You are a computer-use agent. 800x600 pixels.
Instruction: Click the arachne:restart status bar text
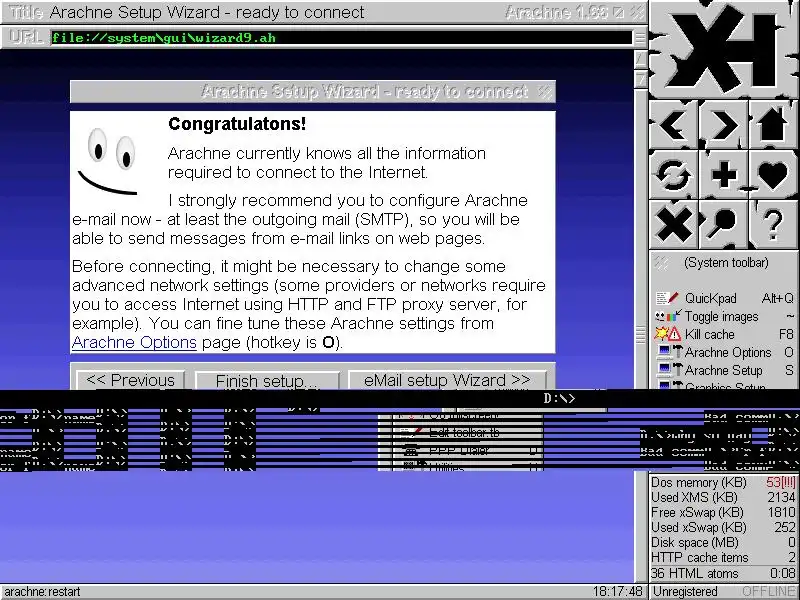[42, 592]
